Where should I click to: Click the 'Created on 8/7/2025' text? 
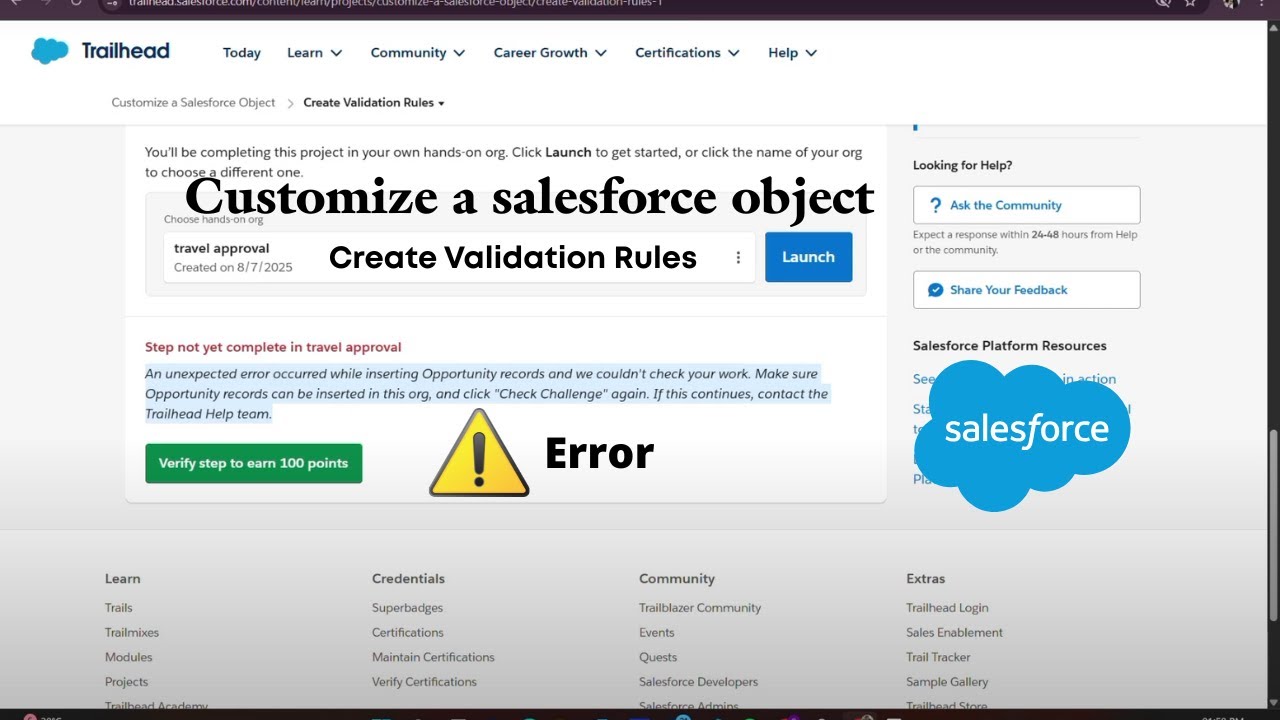click(x=233, y=268)
